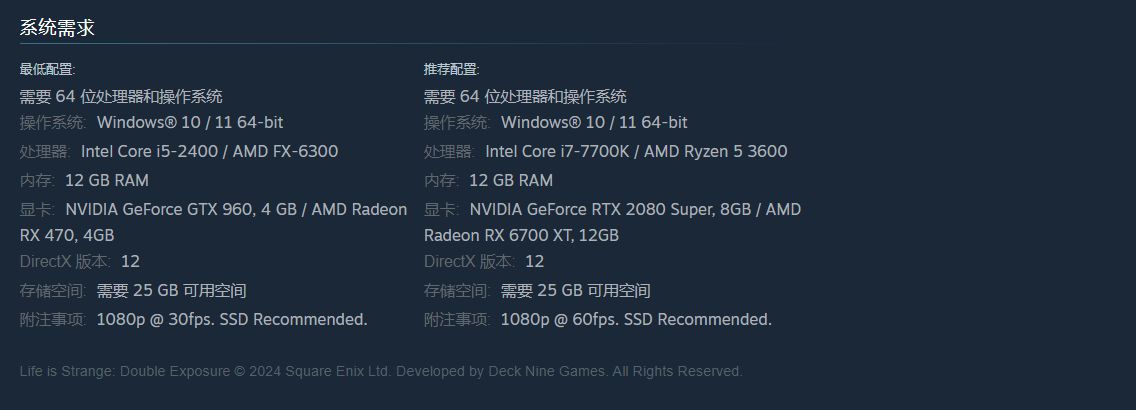The width and height of the screenshot is (1136, 410).
Task: Click the Radeon RX 470, 4GB line
Action: click(x=67, y=236)
